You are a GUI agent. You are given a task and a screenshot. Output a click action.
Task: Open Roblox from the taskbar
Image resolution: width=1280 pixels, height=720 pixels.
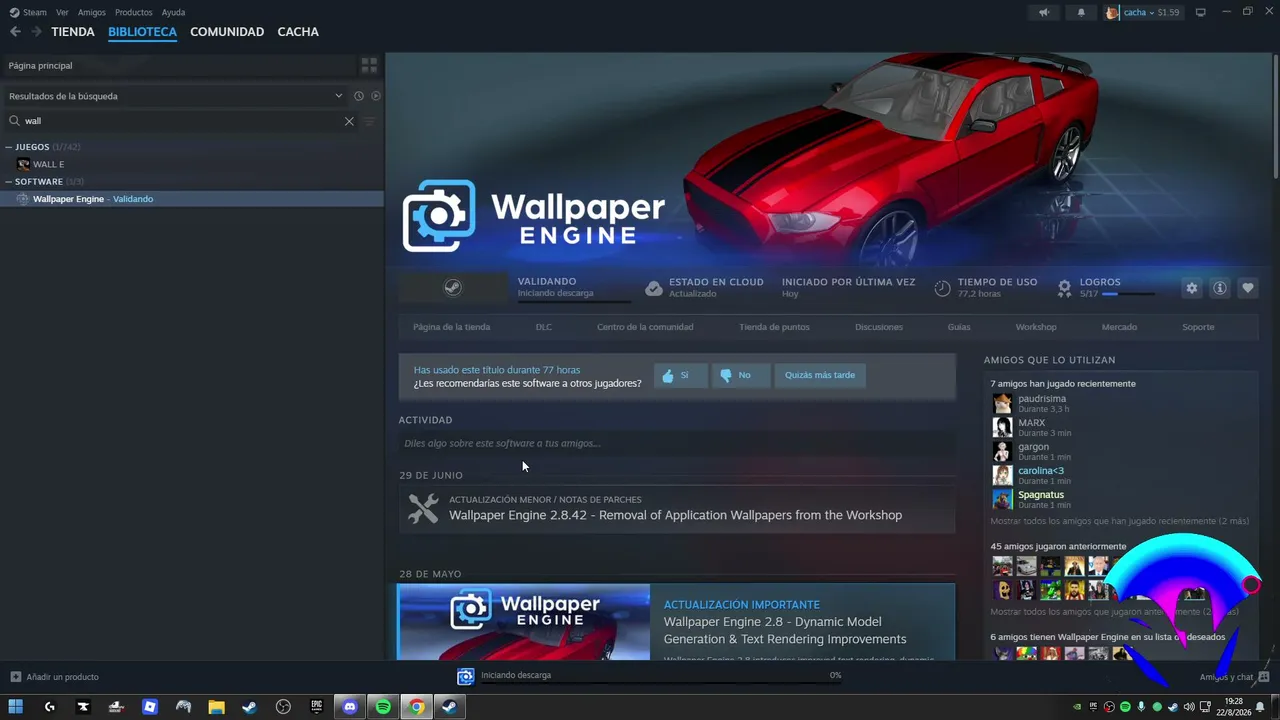point(150,707)
